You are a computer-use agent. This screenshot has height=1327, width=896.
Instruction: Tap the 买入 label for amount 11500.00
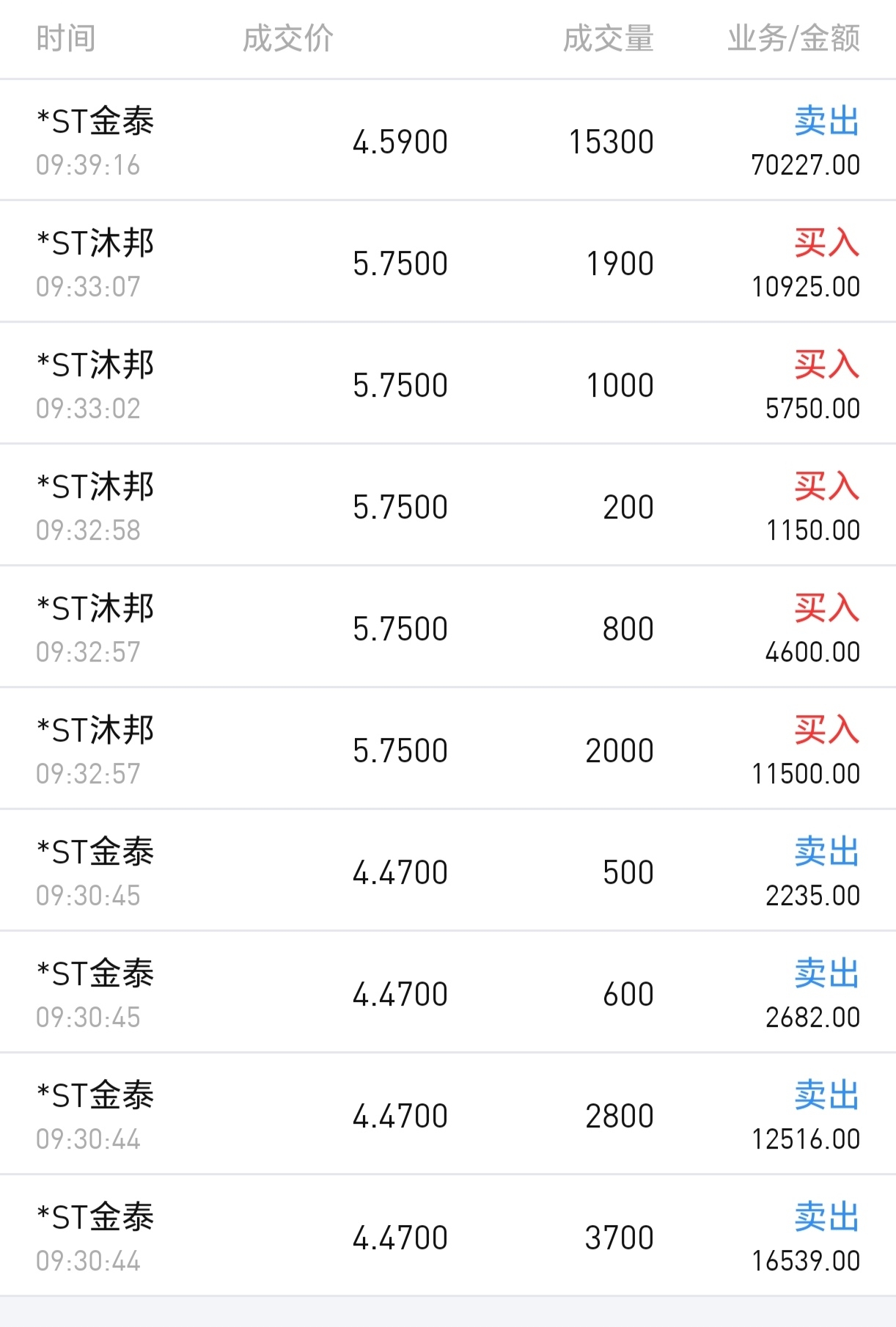(827, 730)
